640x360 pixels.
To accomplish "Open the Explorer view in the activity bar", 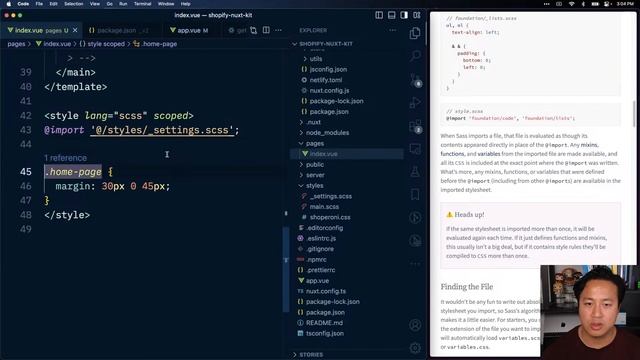I will pyautogui.click(x=415, y=33).
